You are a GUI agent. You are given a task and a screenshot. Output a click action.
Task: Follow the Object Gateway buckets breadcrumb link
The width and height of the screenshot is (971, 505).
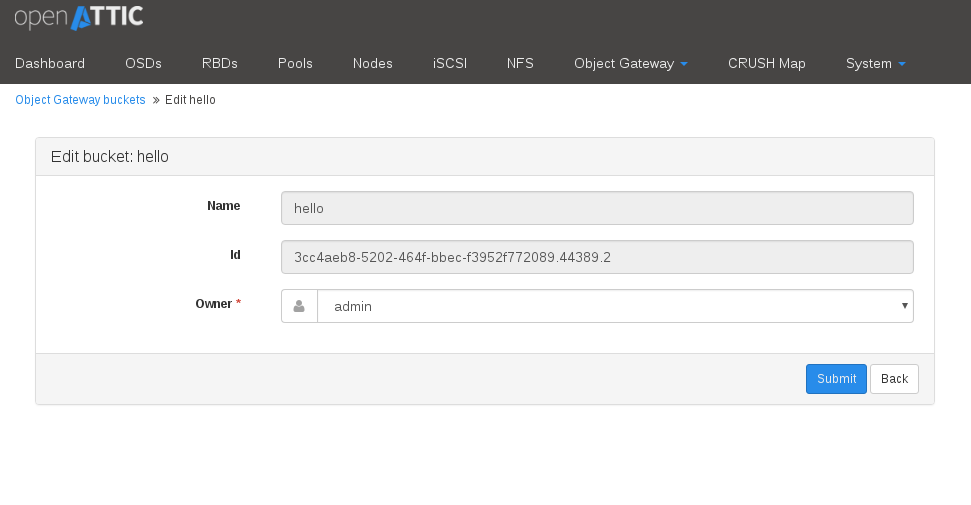[80, 100]
